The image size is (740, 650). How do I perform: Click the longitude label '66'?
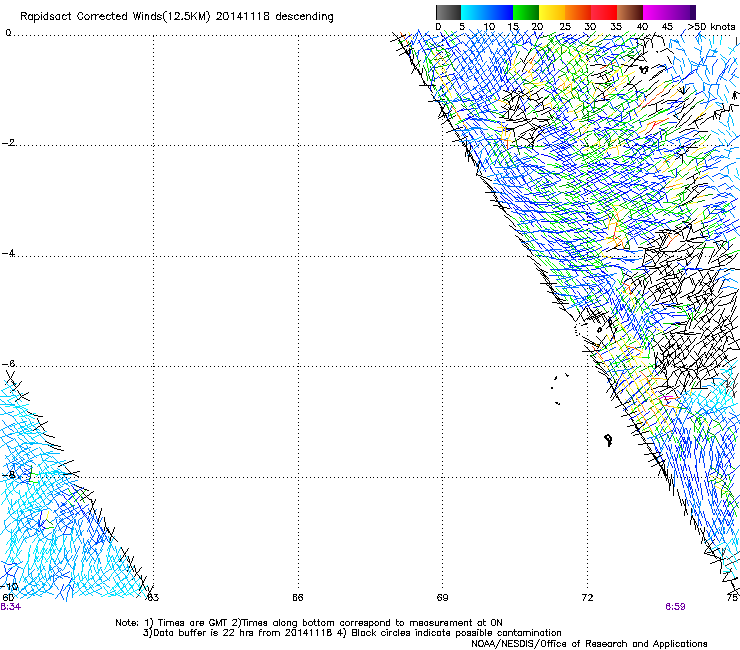[297, 598]
